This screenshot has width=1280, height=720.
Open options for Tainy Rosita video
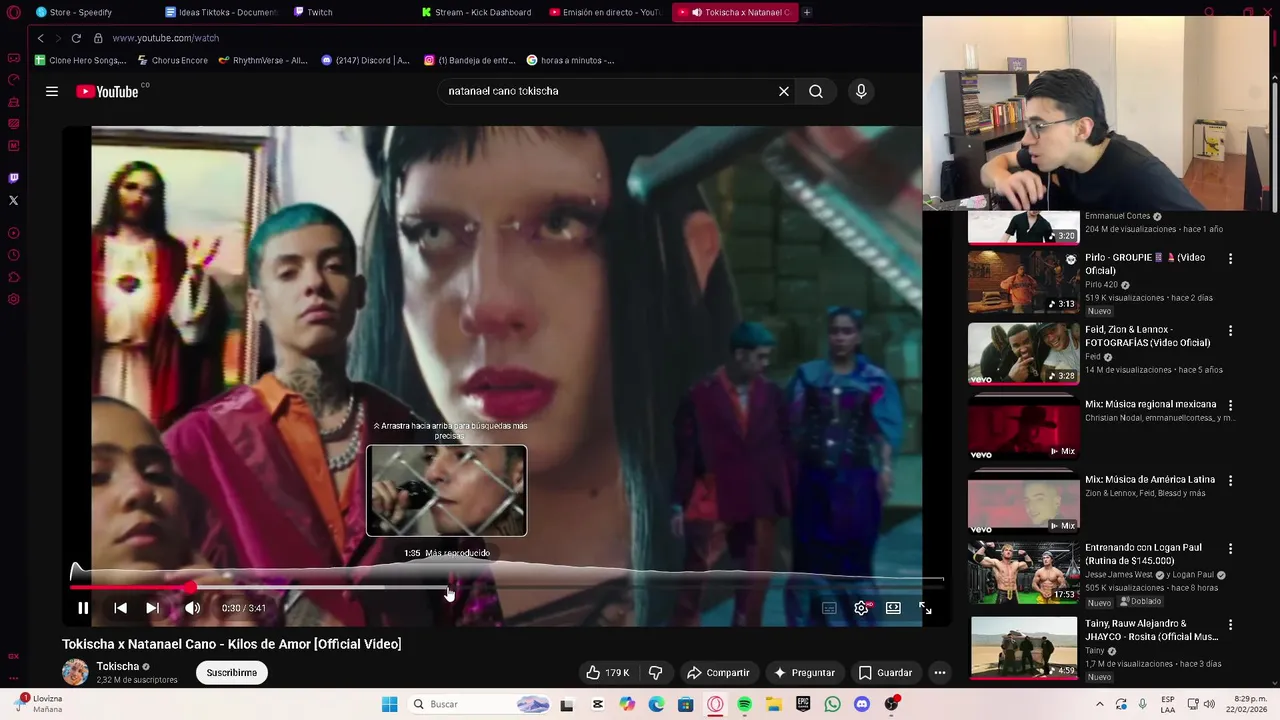(x=1230, y=625)
